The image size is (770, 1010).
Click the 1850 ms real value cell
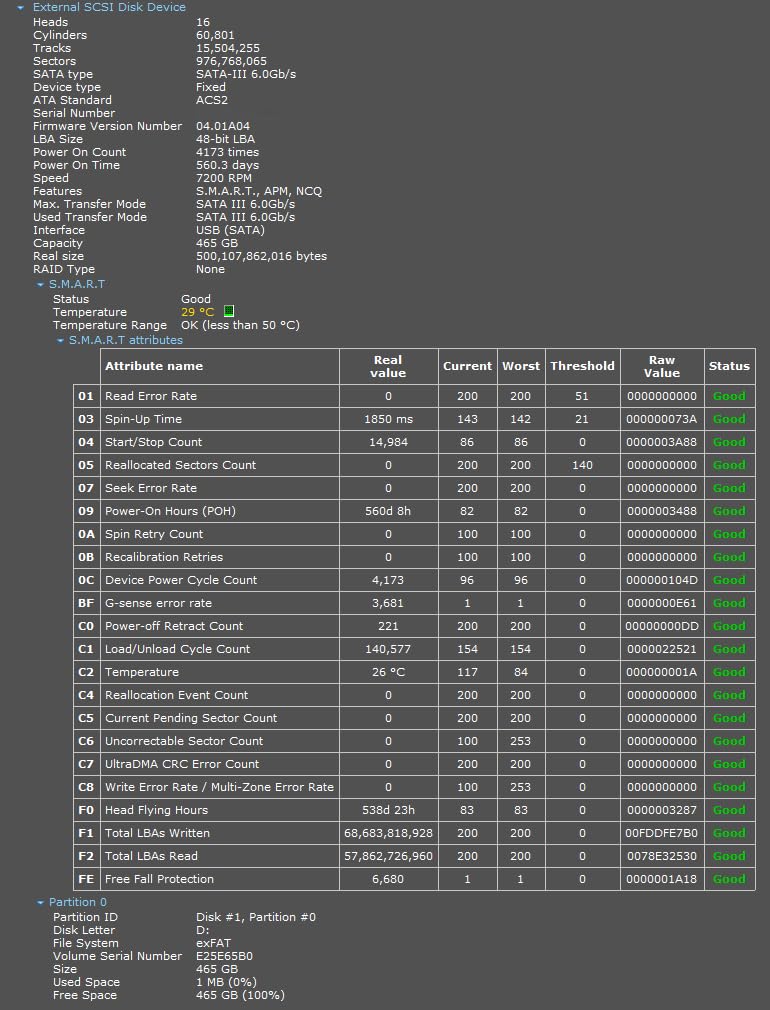[389, 419]
